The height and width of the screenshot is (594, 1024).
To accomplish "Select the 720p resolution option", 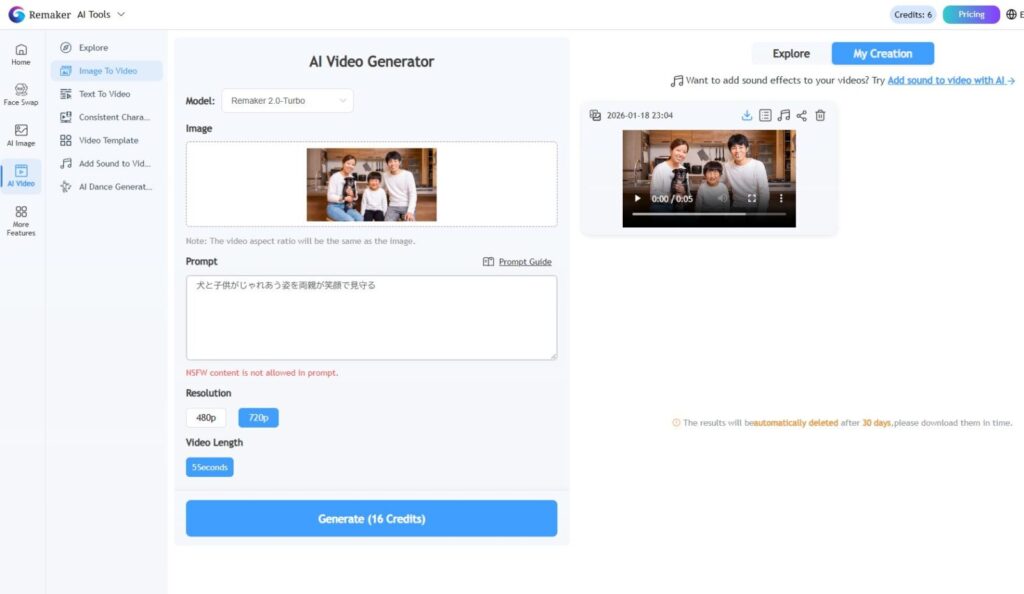I will coord(258,418).
